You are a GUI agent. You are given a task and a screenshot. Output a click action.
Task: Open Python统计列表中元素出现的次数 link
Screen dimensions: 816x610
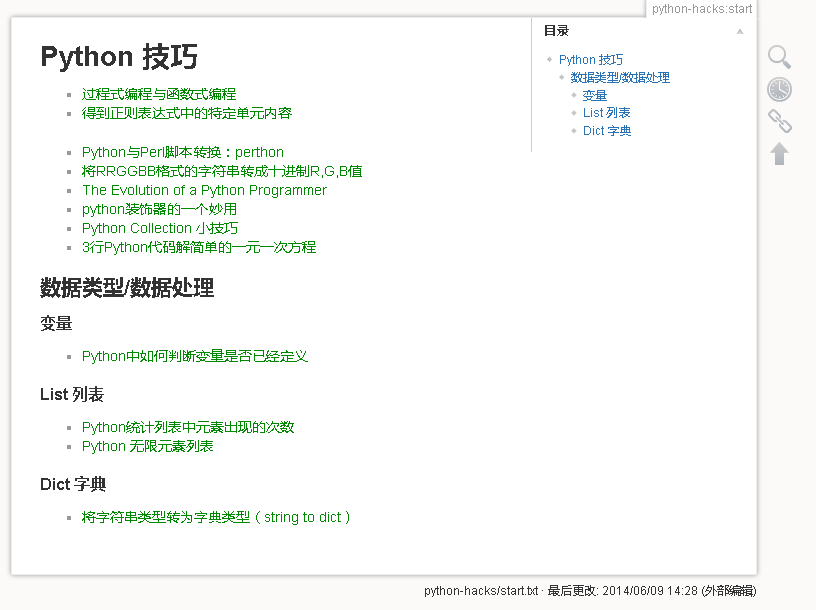[188, 427]
